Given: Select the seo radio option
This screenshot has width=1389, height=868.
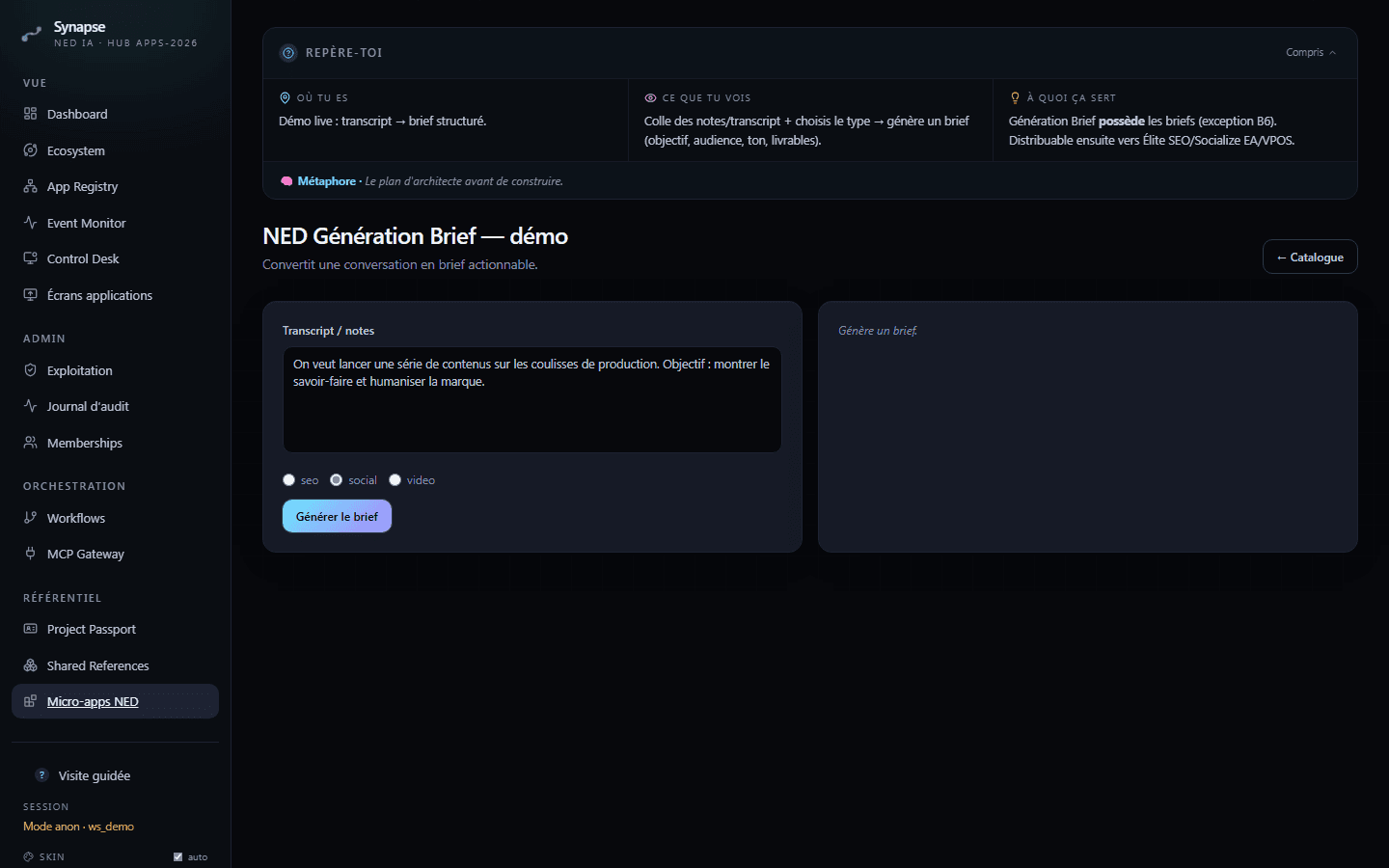Looking at the screenshot, I should click(288, 480).
